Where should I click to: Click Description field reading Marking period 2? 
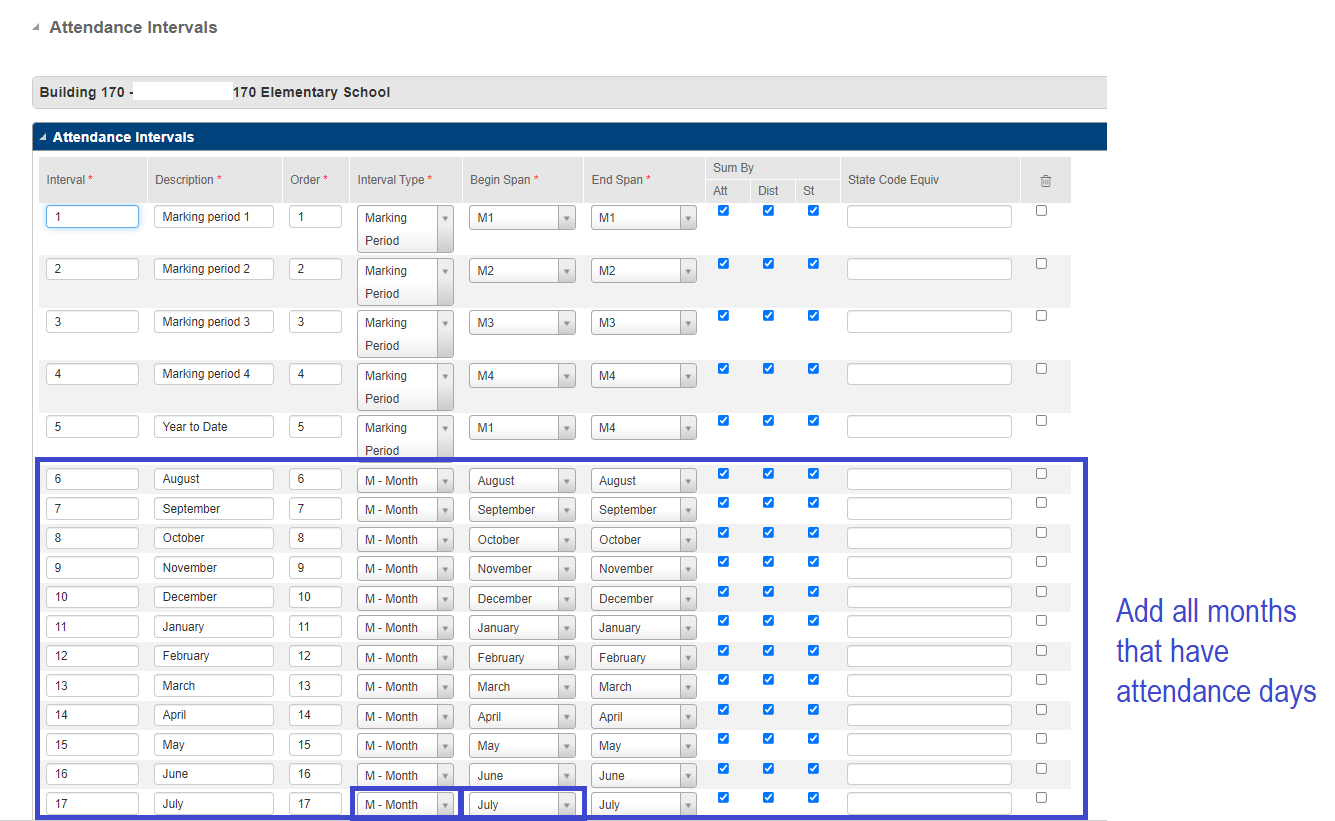(213, 269)
